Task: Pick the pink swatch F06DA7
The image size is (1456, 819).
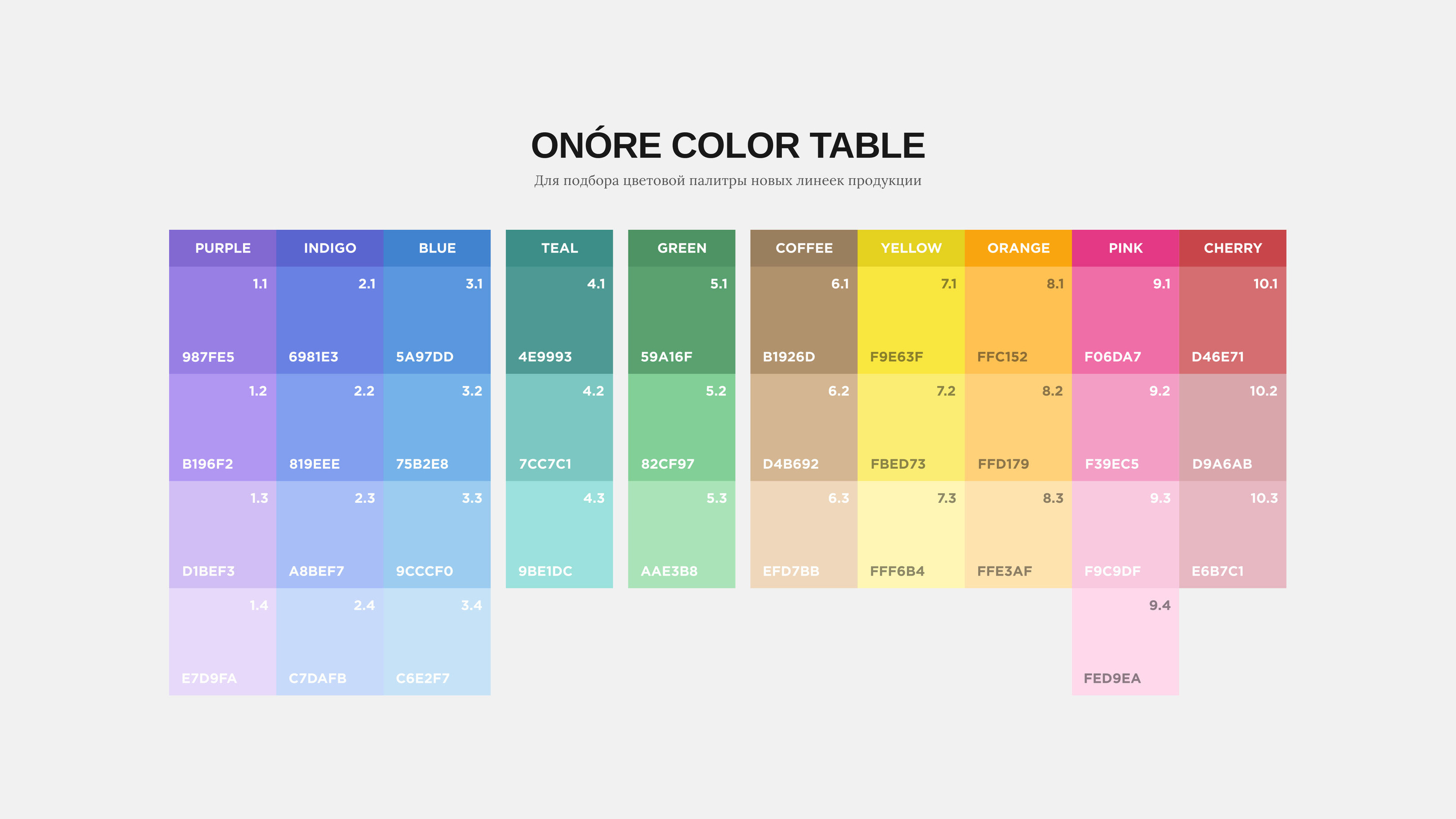Action: 1125,320
